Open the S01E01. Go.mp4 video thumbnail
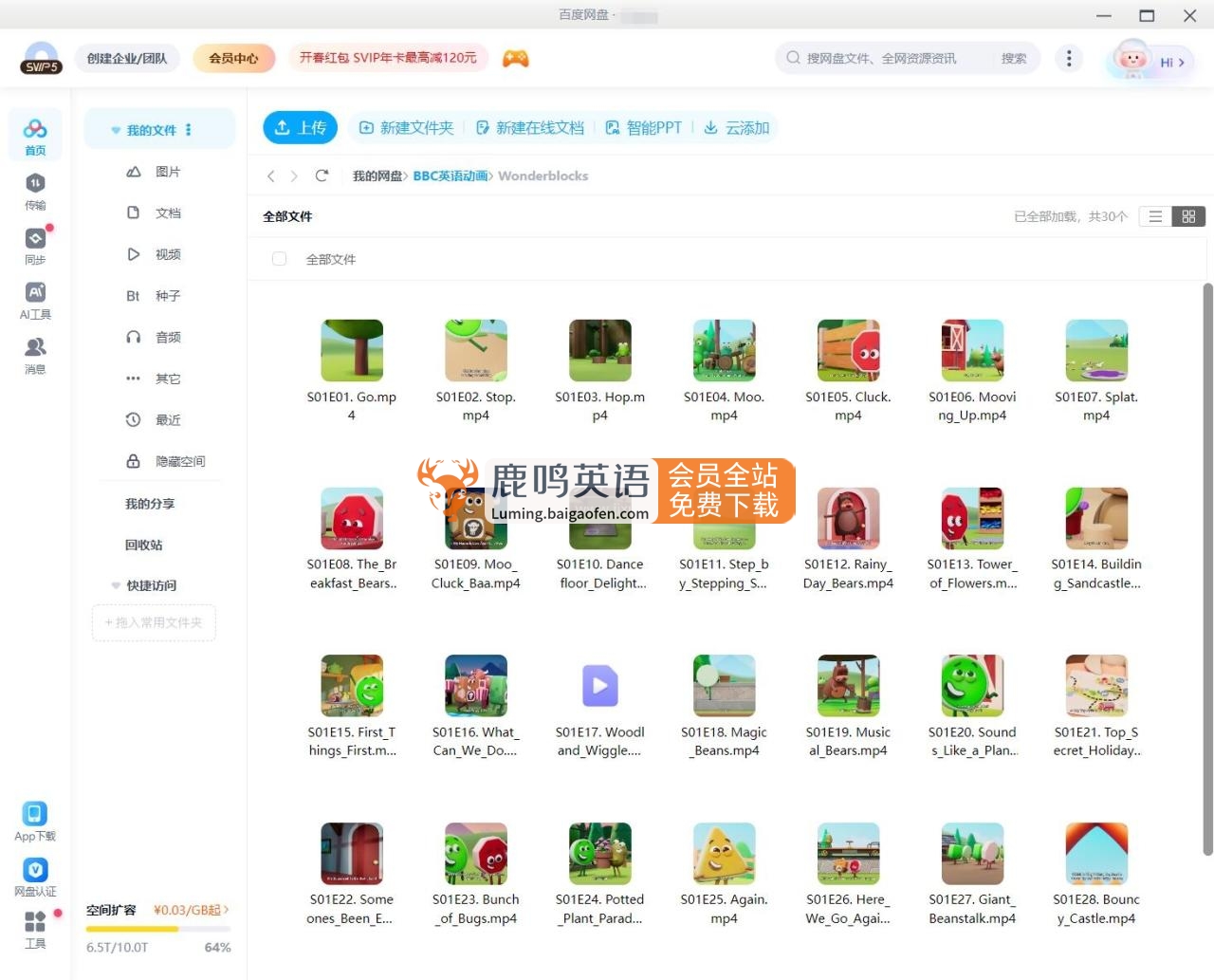Viewport: 1214px width, 980px height. pos(352,349)
